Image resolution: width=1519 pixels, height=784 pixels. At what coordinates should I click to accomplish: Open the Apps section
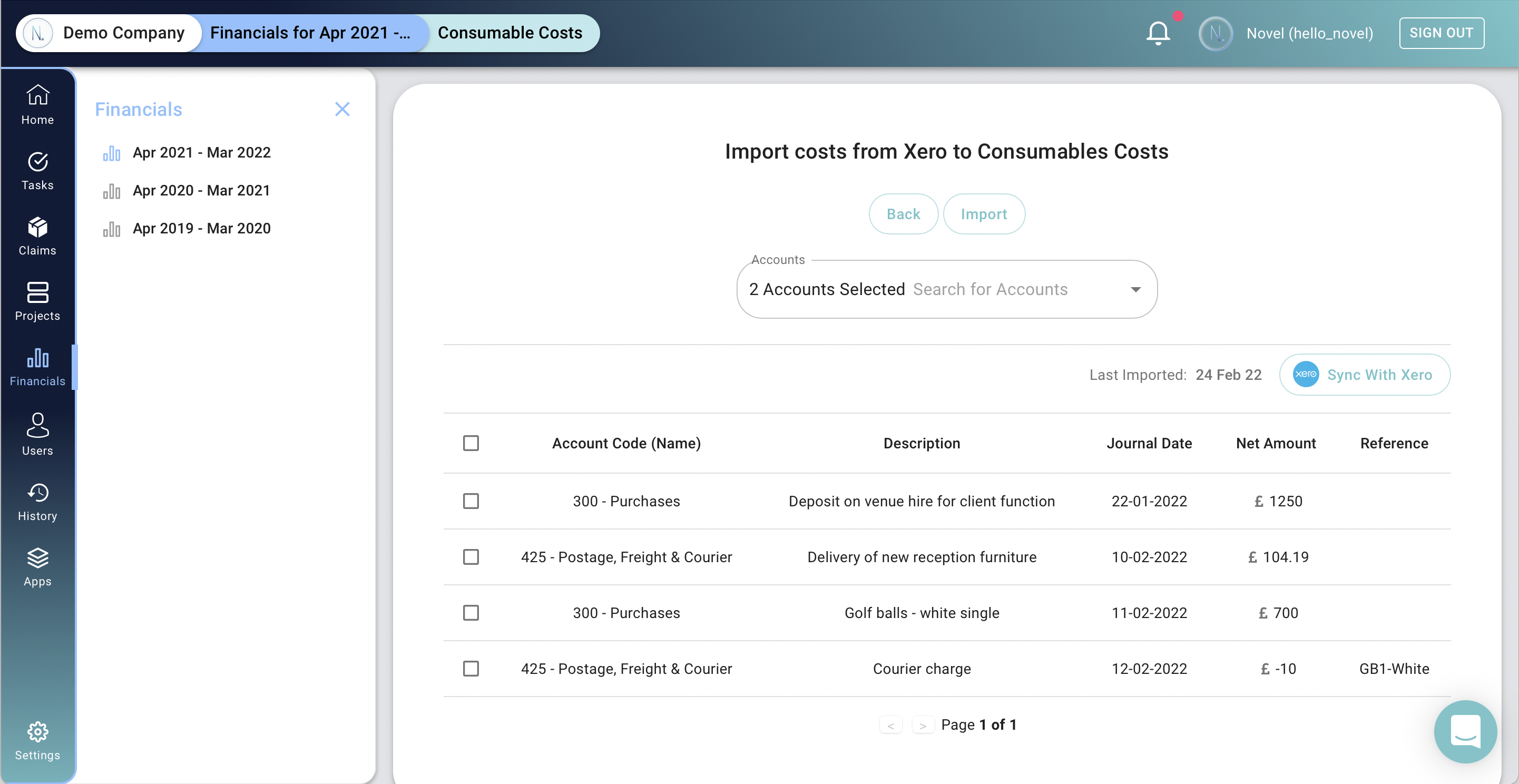(37, 566)
